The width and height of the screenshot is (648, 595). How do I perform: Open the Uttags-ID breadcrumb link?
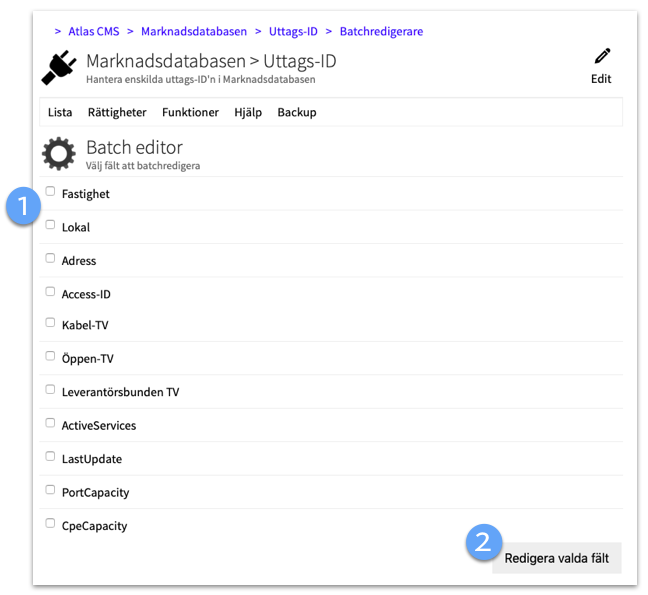click(293, 32)
